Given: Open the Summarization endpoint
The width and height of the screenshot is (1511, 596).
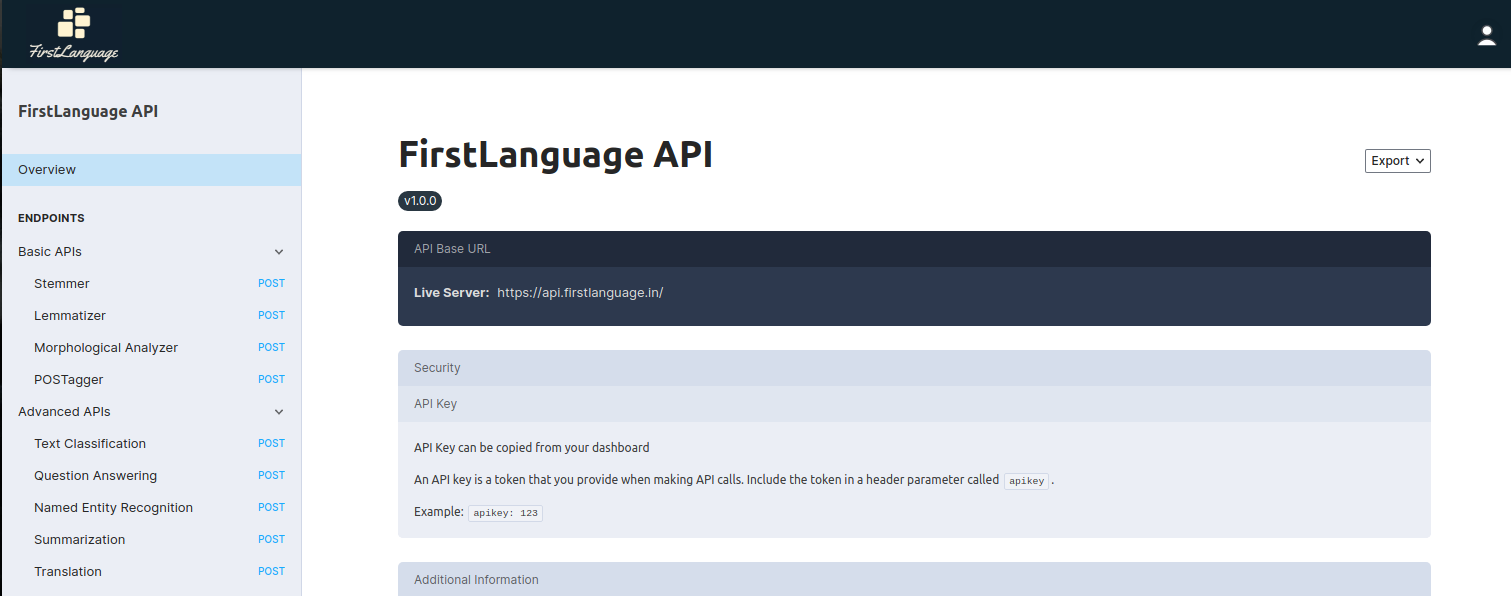Looking at the screenshot, I should pos(80,540).
